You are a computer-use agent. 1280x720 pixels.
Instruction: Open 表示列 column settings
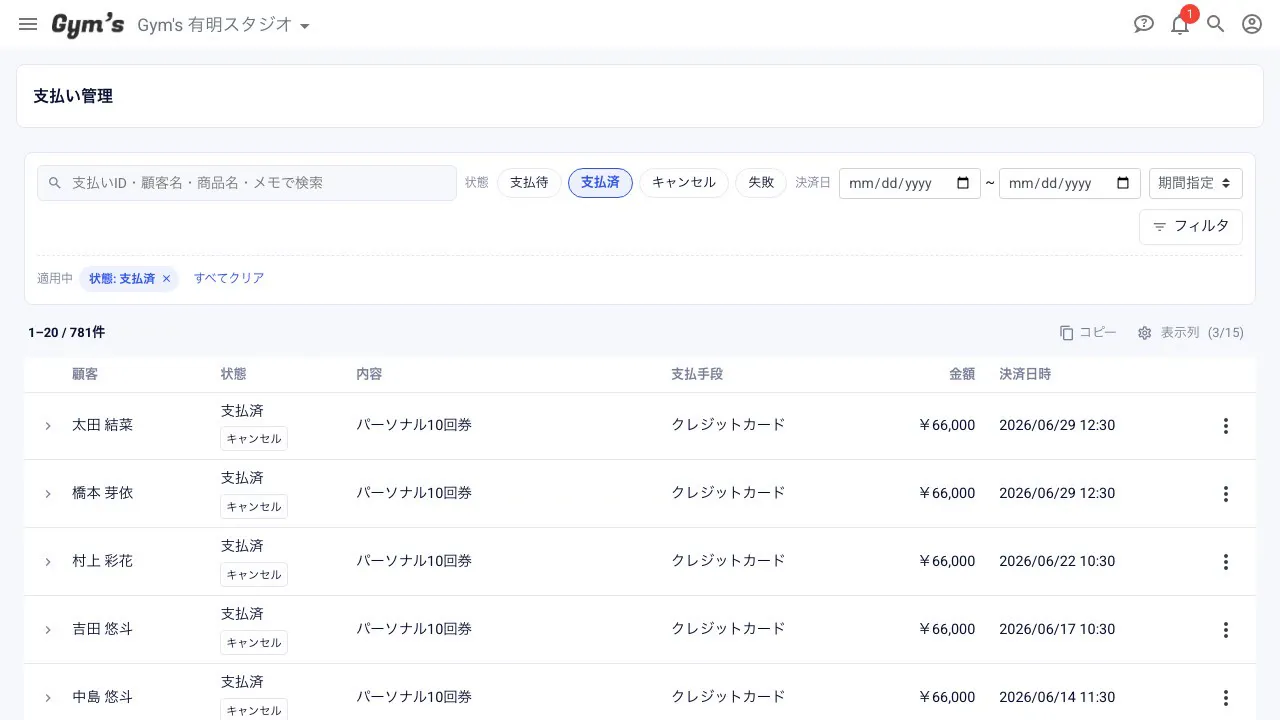(x=1190, y=332)
